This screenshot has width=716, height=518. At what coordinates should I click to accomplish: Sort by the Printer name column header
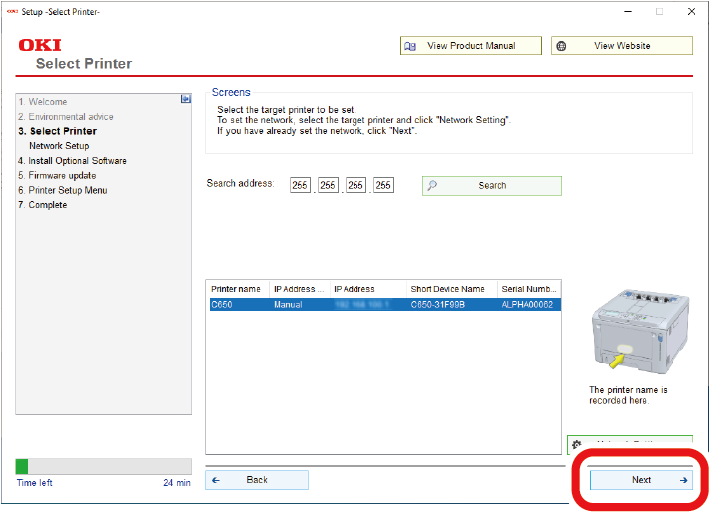(x=236, y=289)
